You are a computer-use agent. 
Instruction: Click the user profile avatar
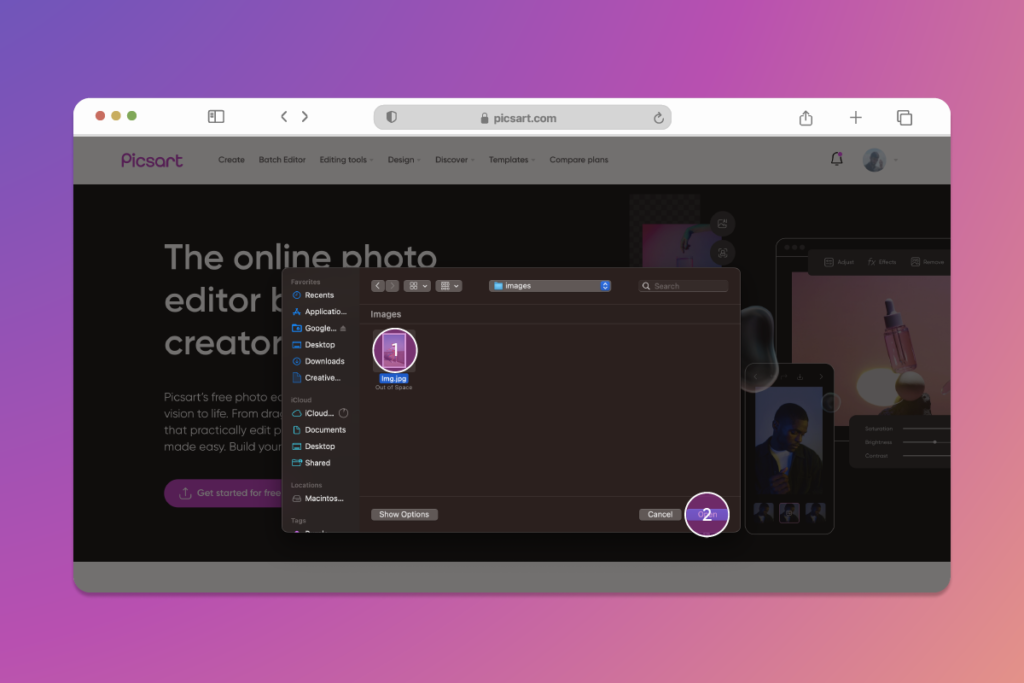[x=874, y=159]
